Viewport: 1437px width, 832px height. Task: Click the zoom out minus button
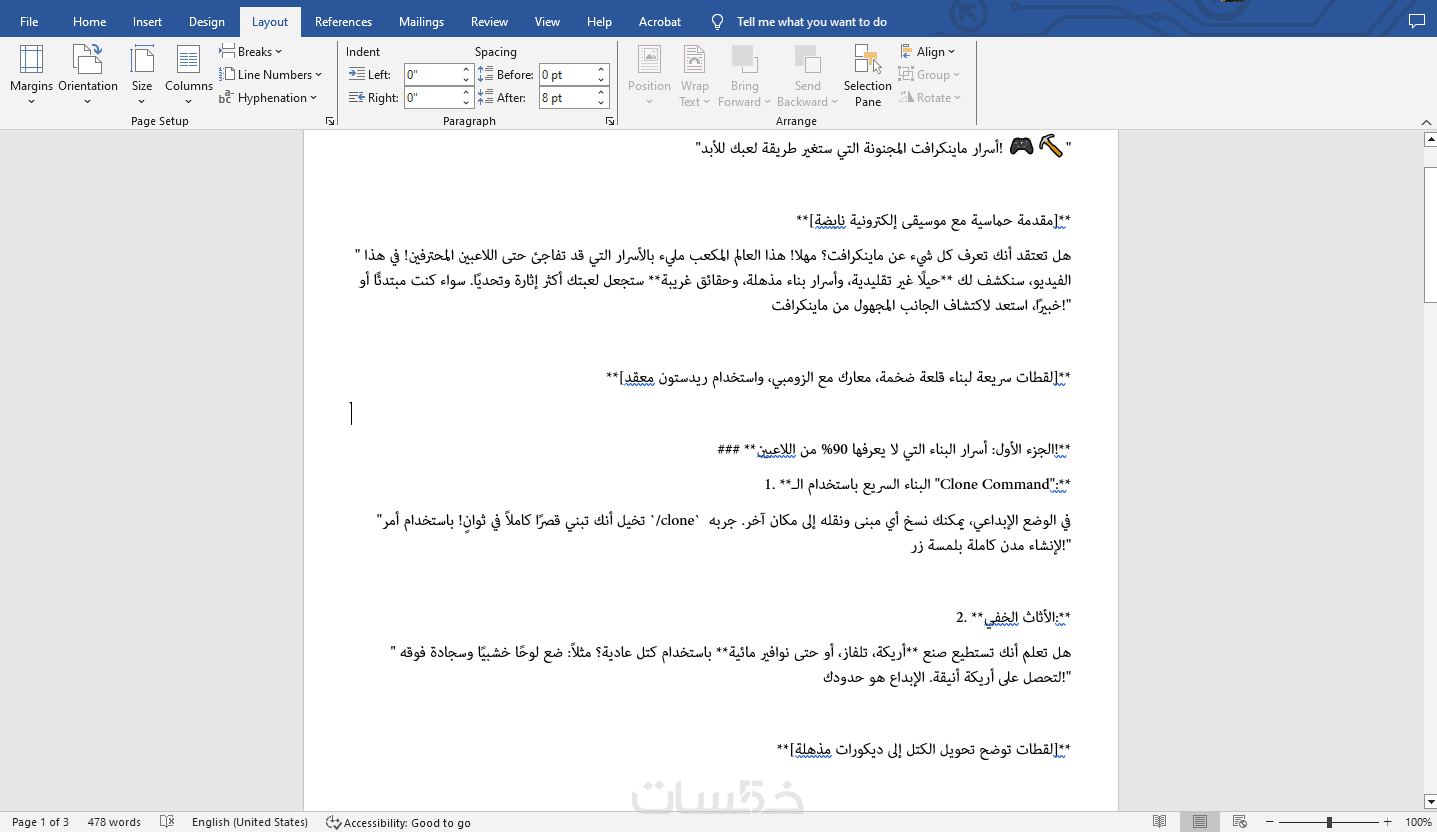(1271, 822)
